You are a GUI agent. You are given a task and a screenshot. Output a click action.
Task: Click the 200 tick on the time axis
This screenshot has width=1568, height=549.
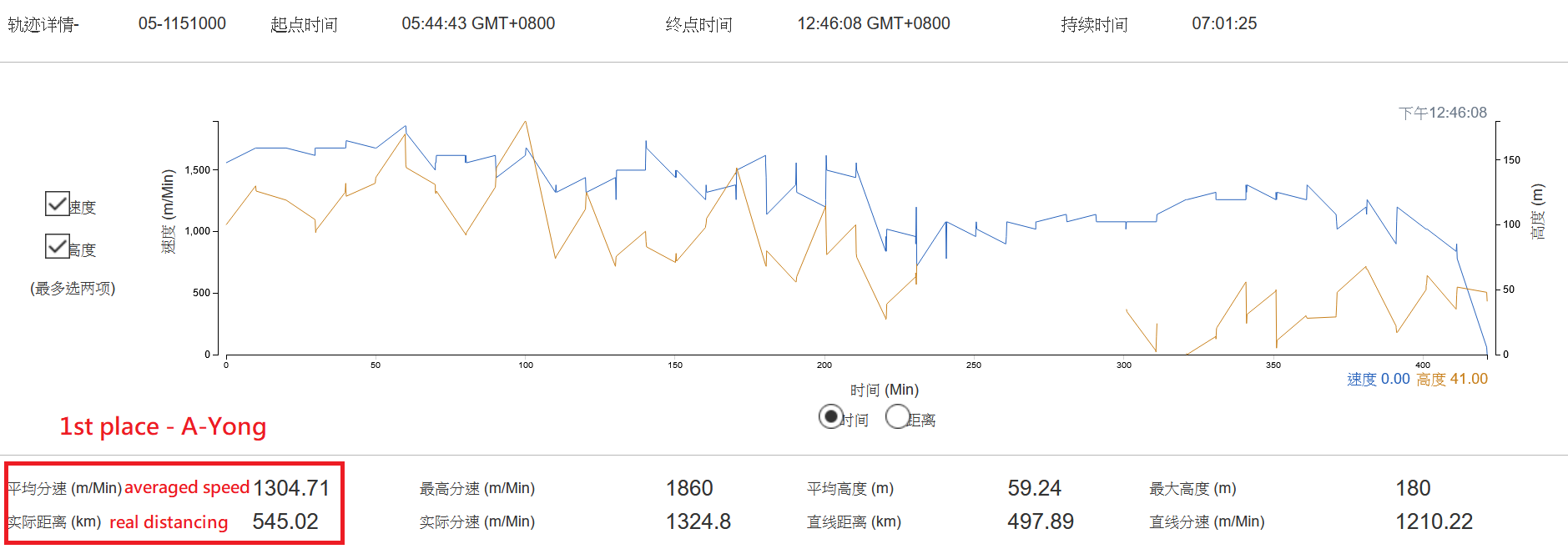[x=824, y=365]
